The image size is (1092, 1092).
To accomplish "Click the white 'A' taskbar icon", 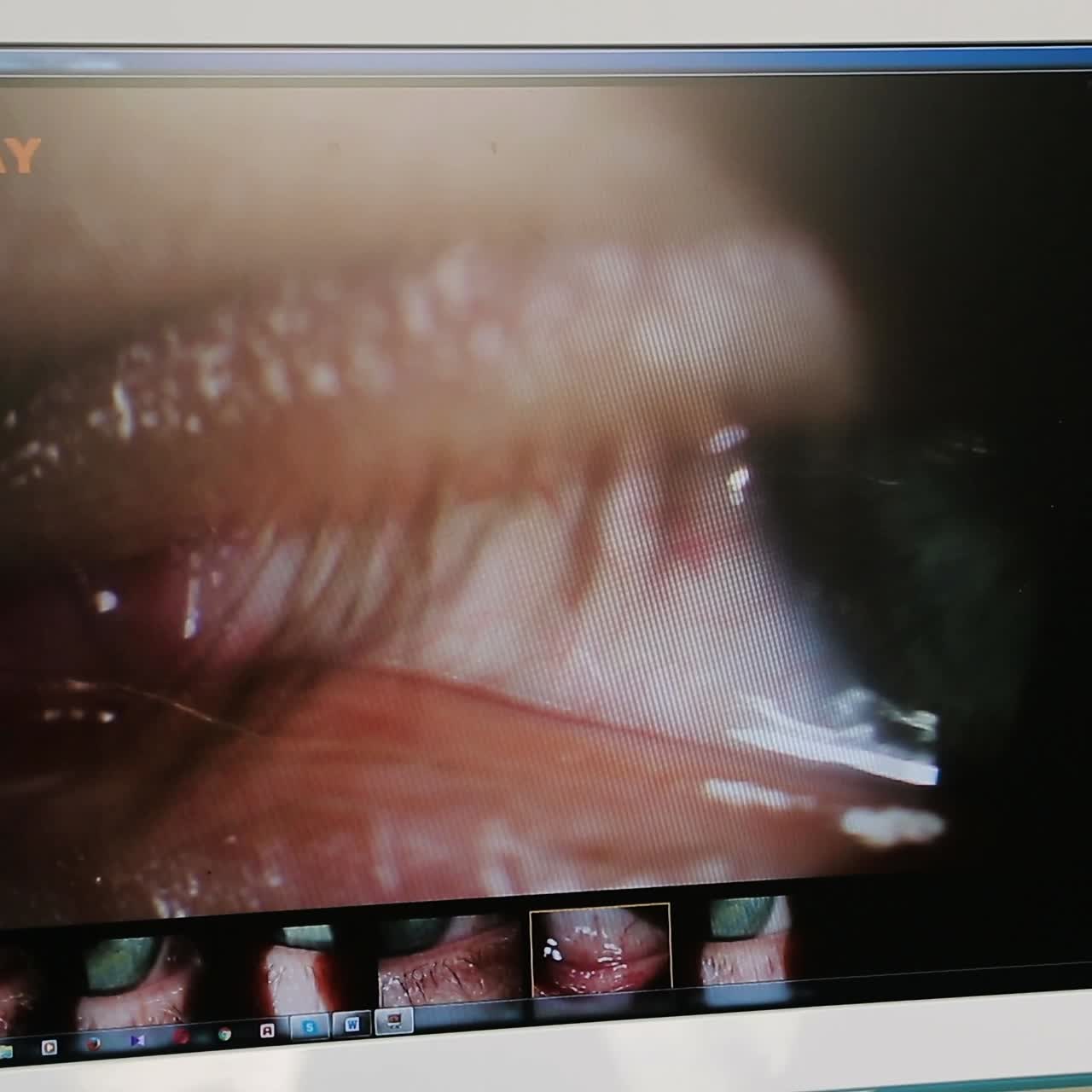I will point(267,1031).
